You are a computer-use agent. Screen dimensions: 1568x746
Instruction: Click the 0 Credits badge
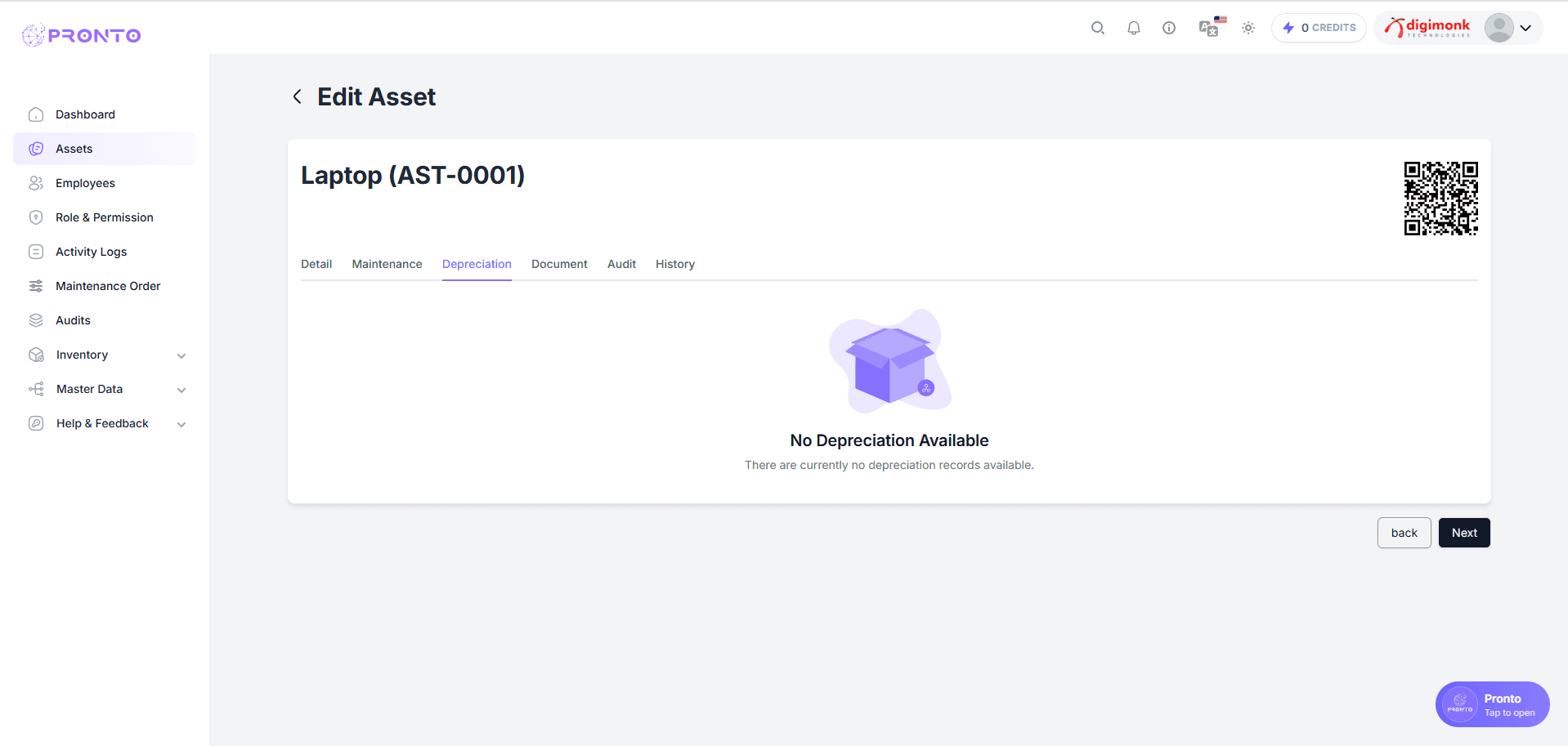click(1319, 28)
